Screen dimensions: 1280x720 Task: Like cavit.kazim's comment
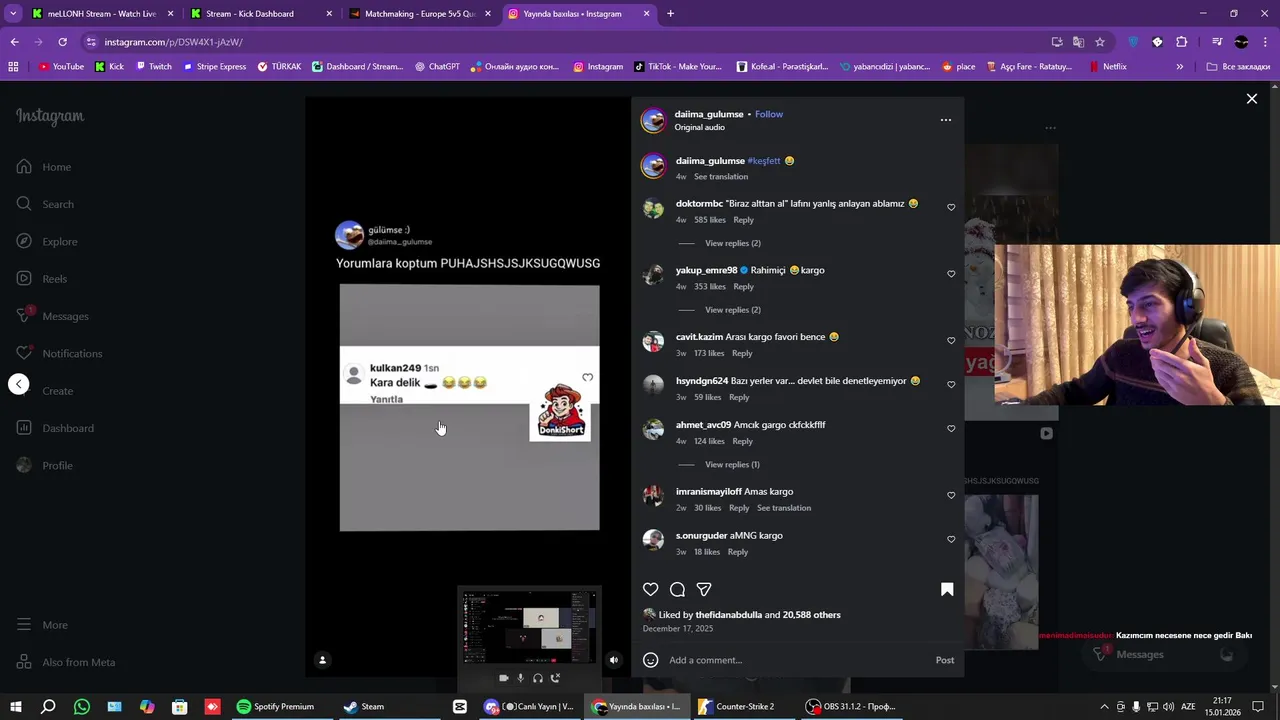pos(951,341)
